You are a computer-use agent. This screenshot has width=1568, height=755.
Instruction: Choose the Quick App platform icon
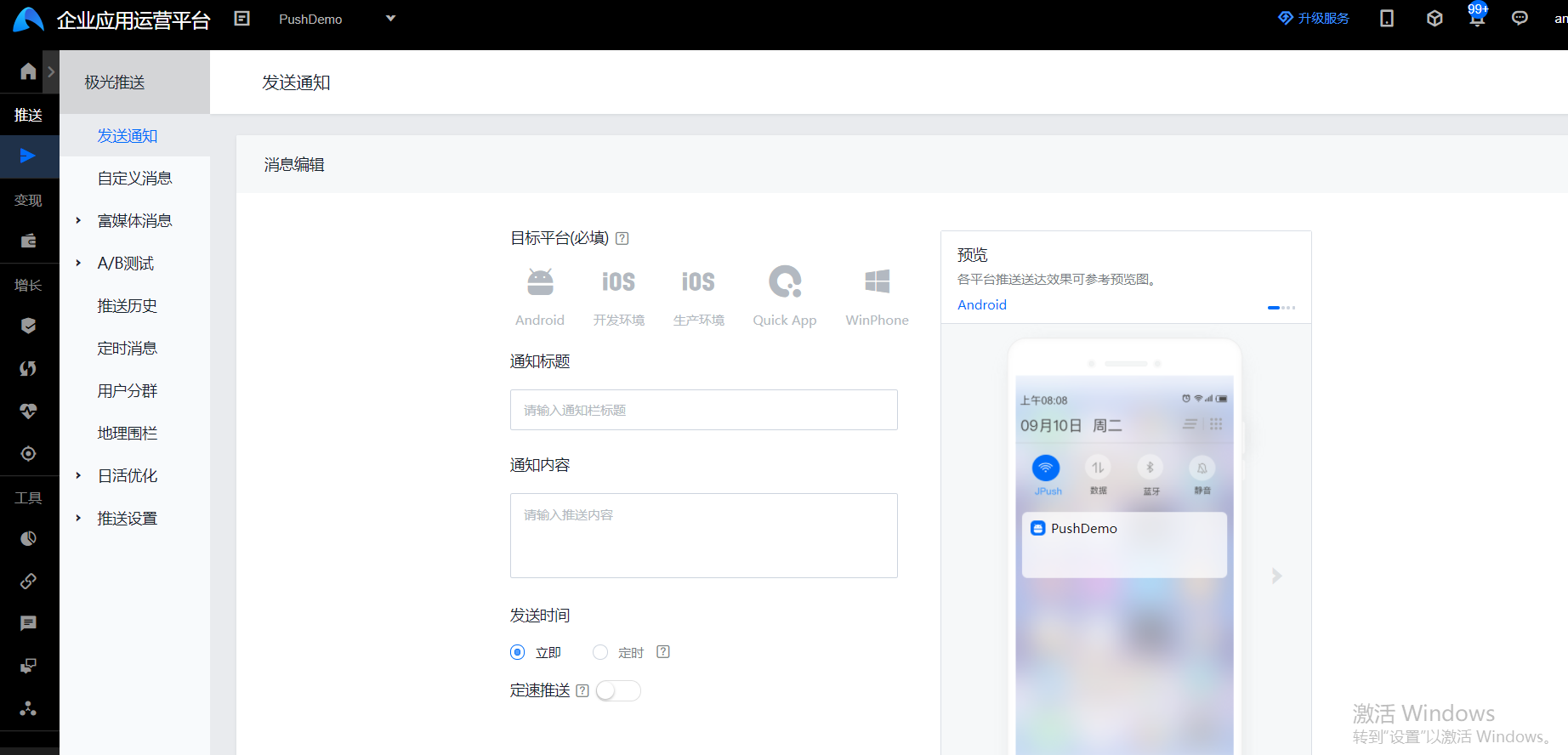tap(784, 282)
